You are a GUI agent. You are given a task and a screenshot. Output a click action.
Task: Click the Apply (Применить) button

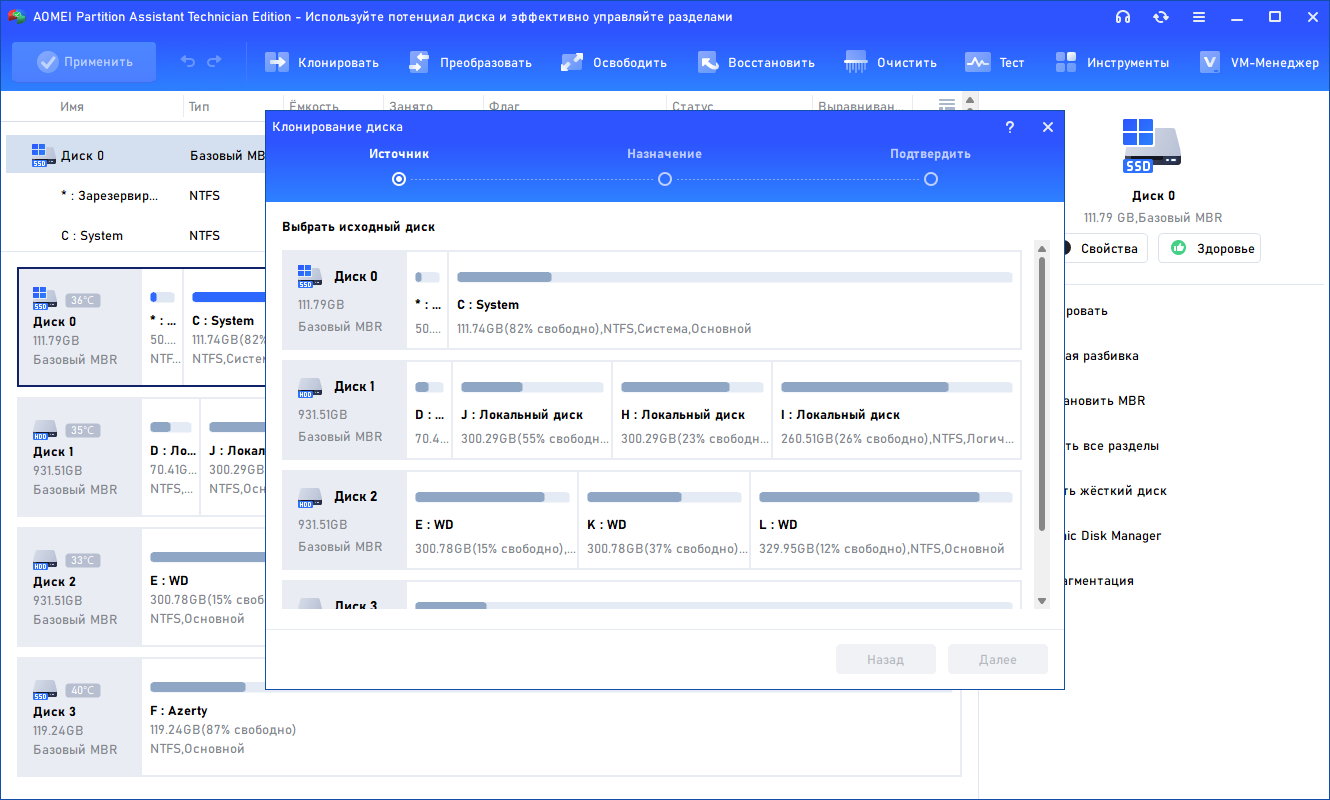tap(84, 62)
